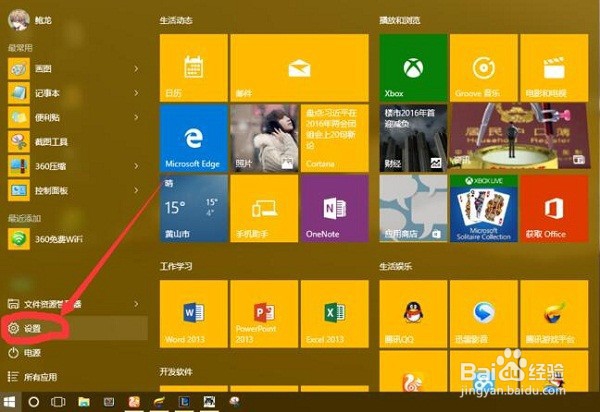Image resolution: width=600 pixels, height=412 pixels.
Task: Open 360压缩 from the list
Action: [x=75, y=166]
